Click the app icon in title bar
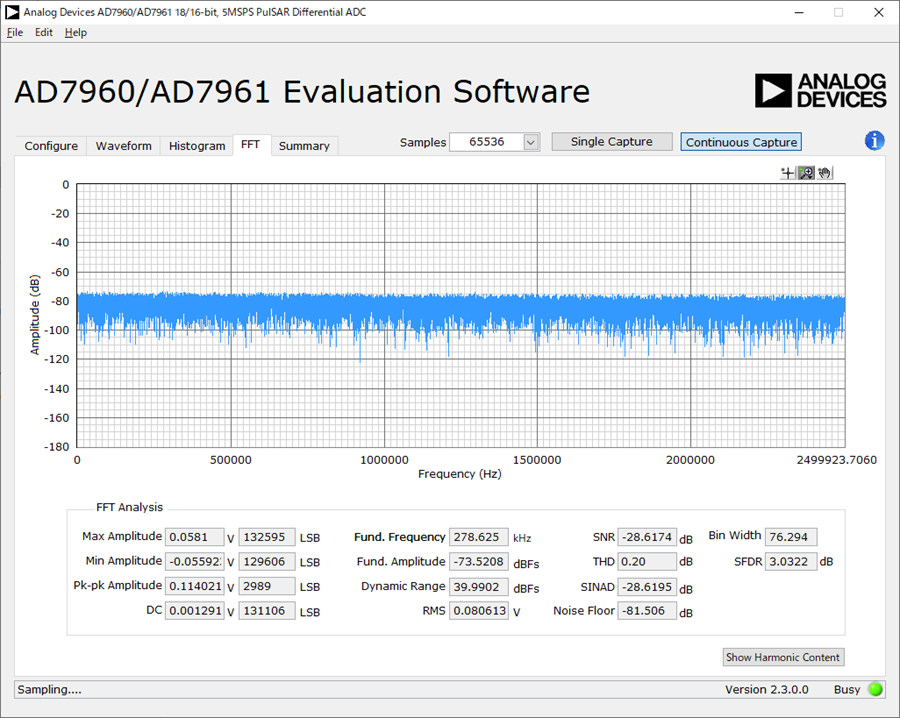Viewport: 900px width, 718px height. point(12,12)
